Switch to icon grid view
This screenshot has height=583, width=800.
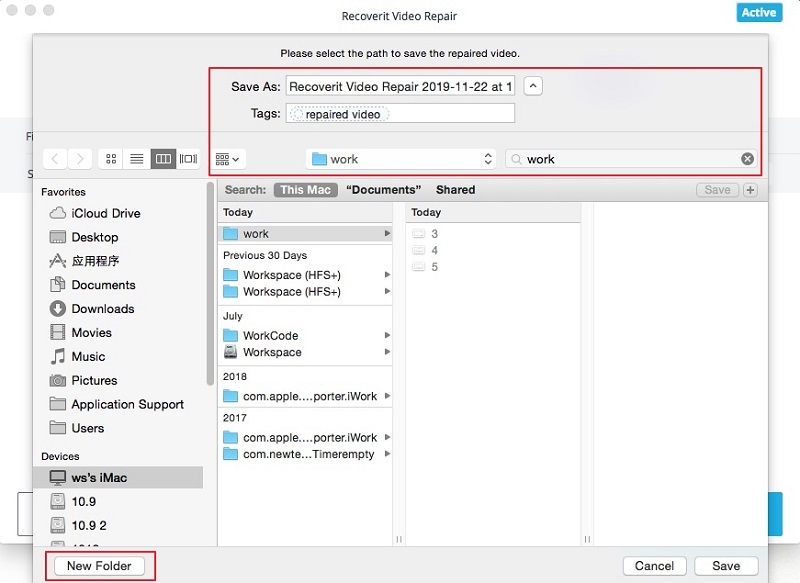click(111, 159)
